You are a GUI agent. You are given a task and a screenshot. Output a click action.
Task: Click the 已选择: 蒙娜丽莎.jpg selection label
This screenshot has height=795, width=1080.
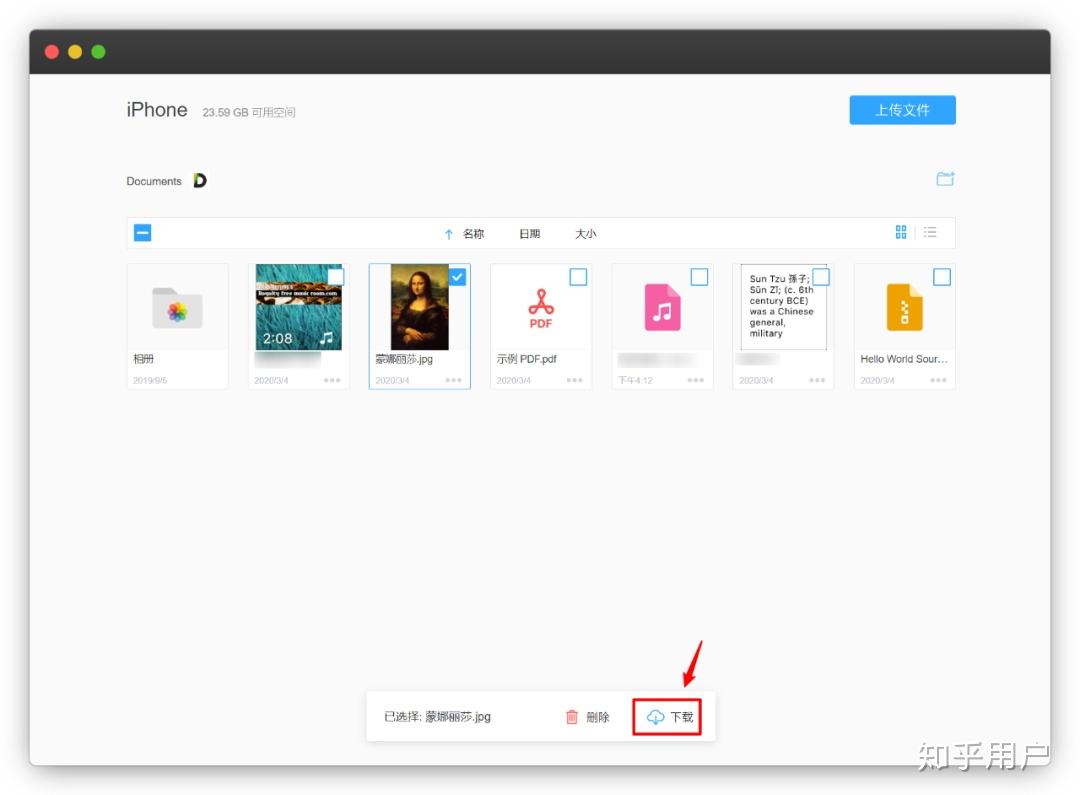437,717
